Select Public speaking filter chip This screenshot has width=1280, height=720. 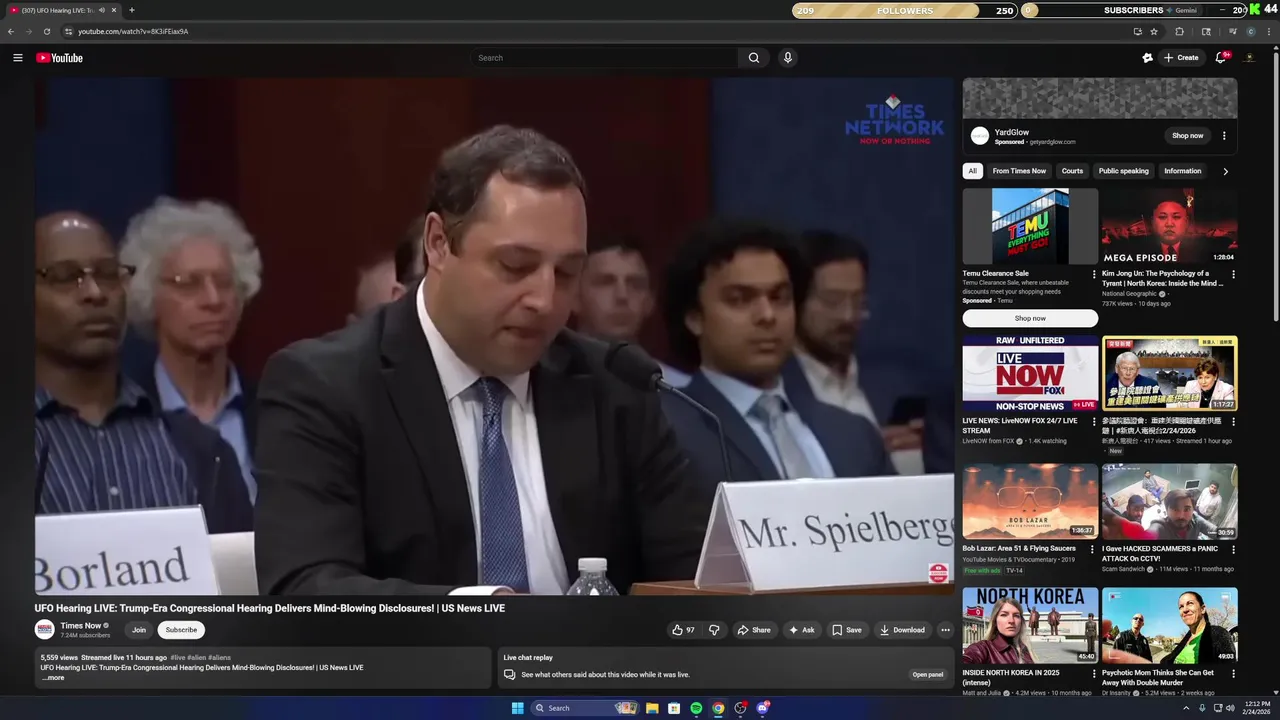(x=1123, y=171)
